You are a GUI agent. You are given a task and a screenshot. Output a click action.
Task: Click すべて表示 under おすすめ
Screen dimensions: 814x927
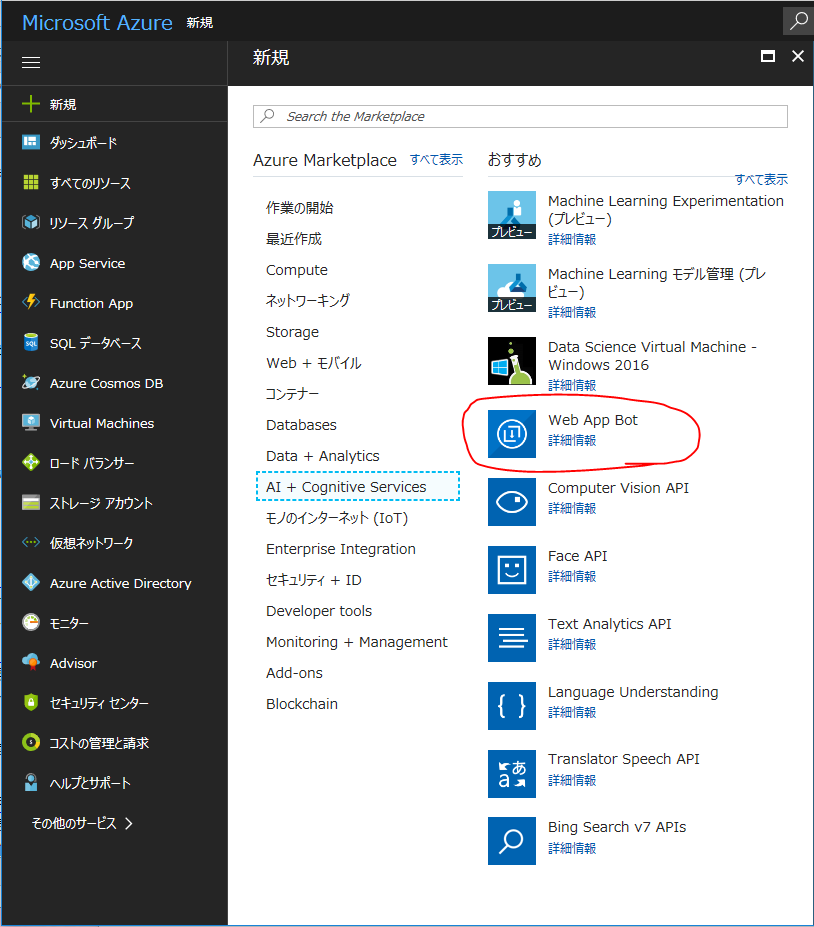click(761, 179)
